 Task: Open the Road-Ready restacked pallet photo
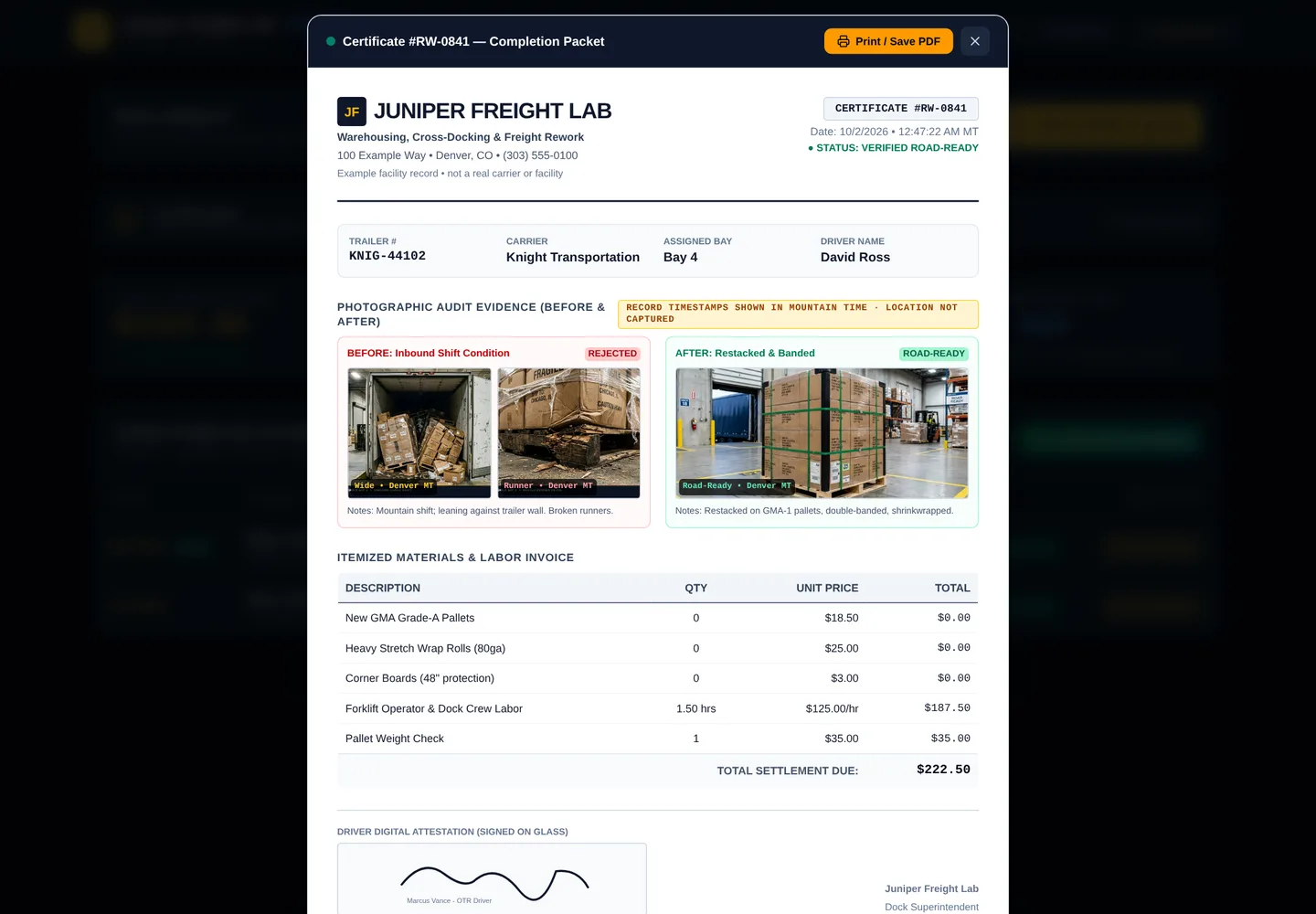(x=822, y=433)
